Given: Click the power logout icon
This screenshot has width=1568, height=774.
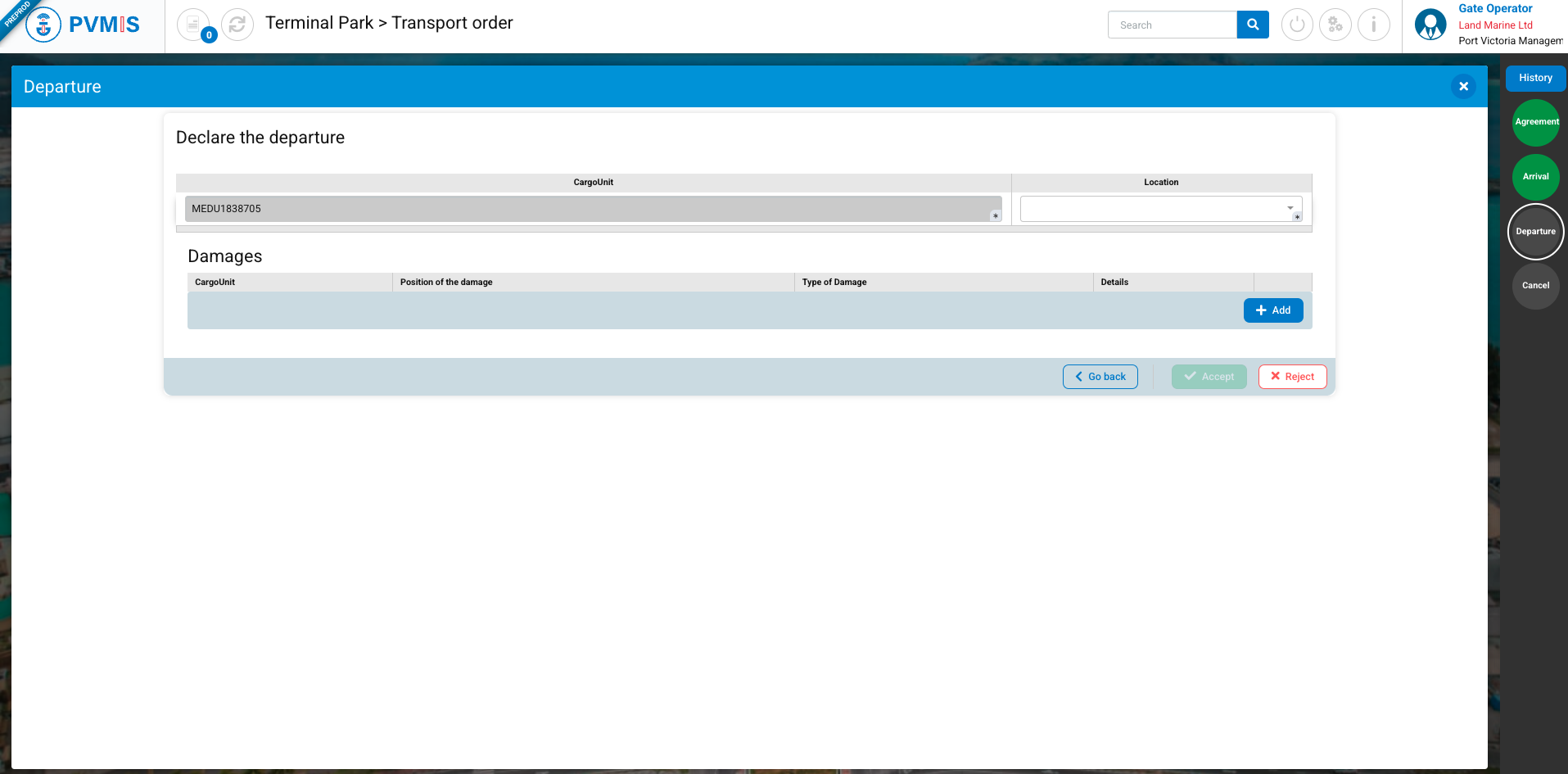Looking at the screenshot, I should [1297, 25].
